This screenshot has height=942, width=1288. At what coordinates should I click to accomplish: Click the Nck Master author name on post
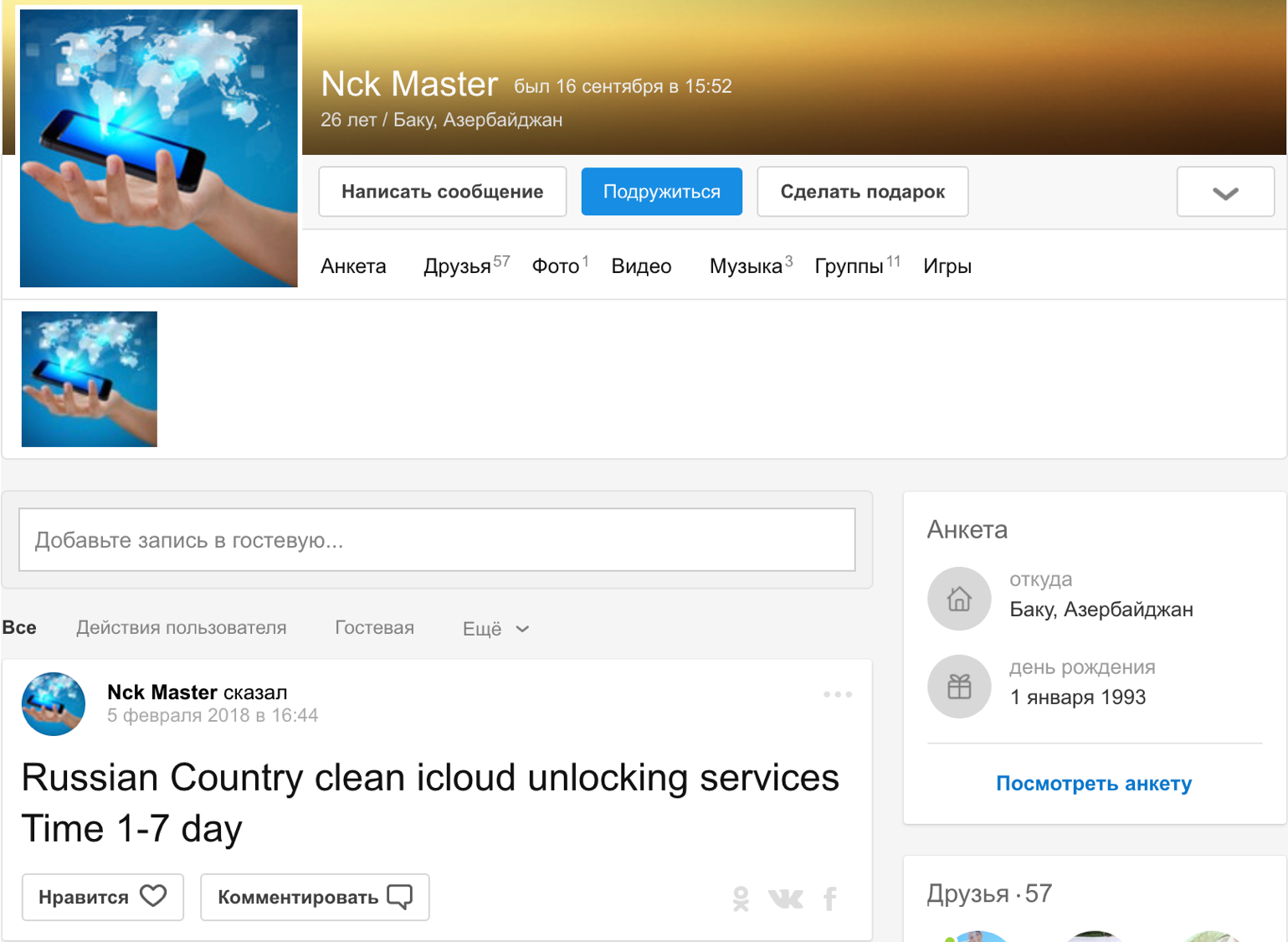tap(162, 692)
